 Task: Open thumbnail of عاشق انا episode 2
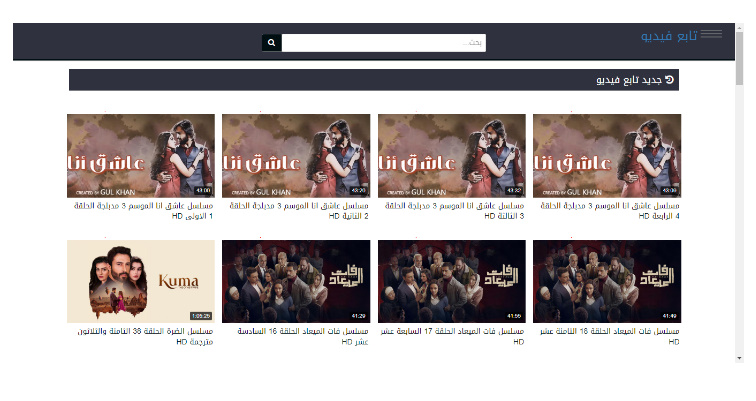click(x=296, y=155)
